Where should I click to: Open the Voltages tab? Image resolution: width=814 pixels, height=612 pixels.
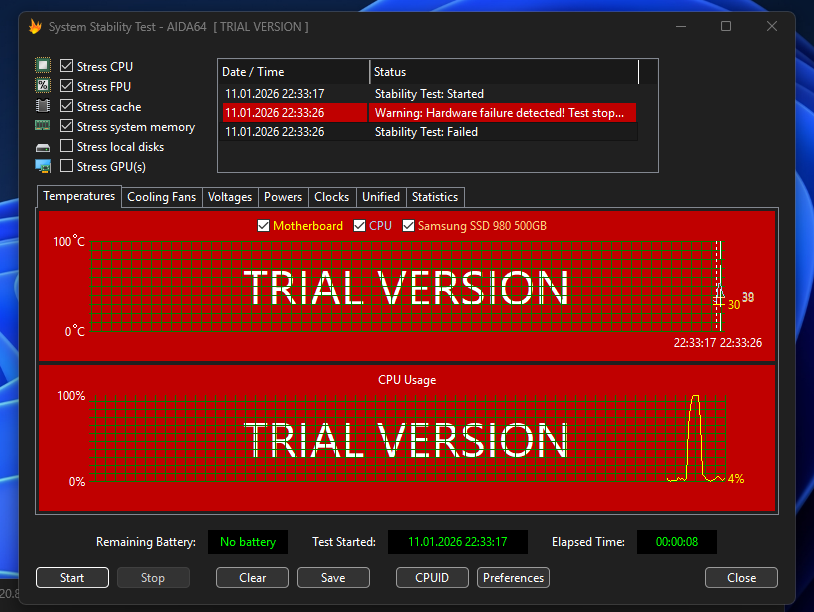[x=230, y=197]
